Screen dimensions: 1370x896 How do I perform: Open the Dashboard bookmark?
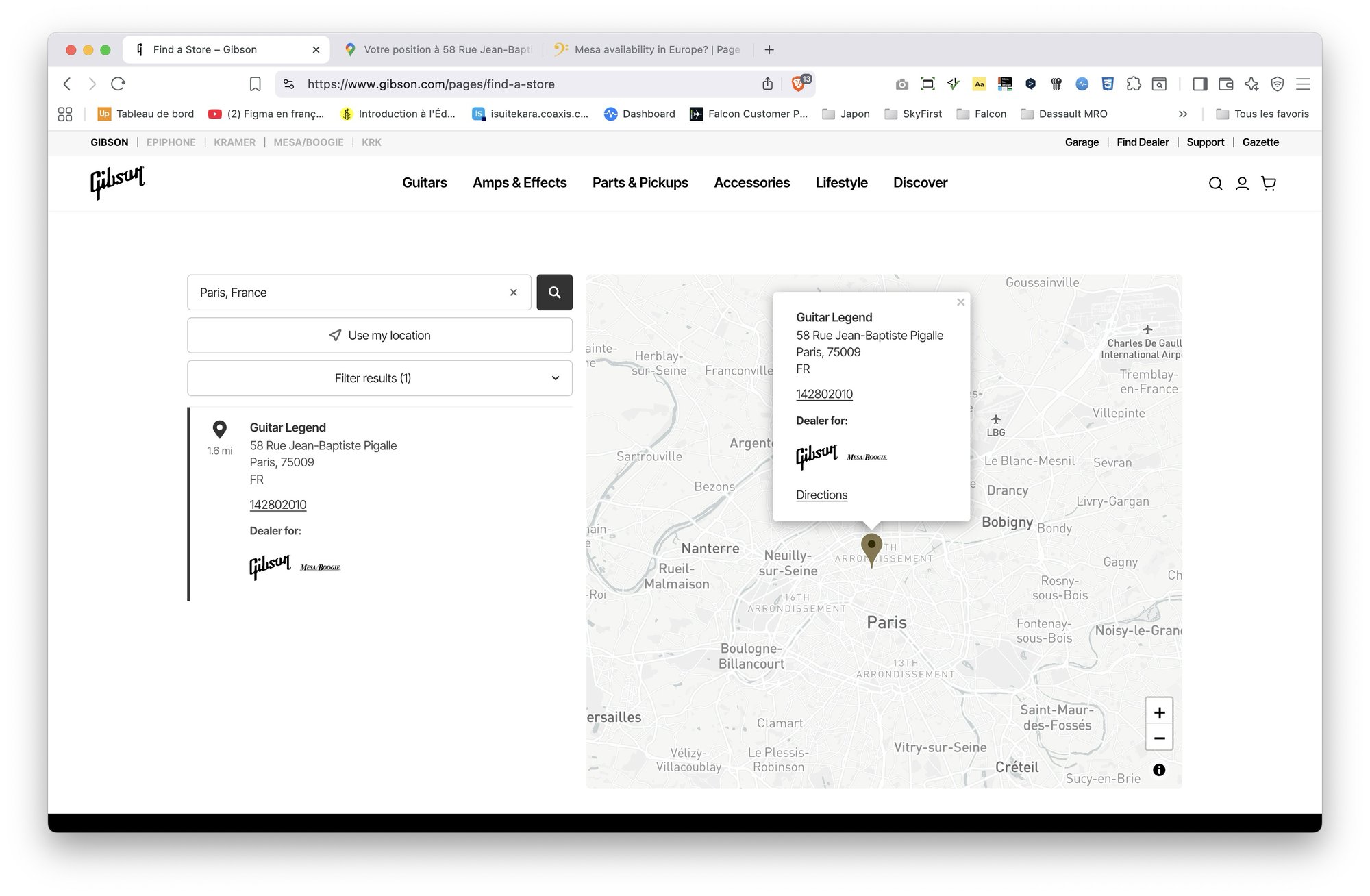pyautogui.click(x=640, y=114)
